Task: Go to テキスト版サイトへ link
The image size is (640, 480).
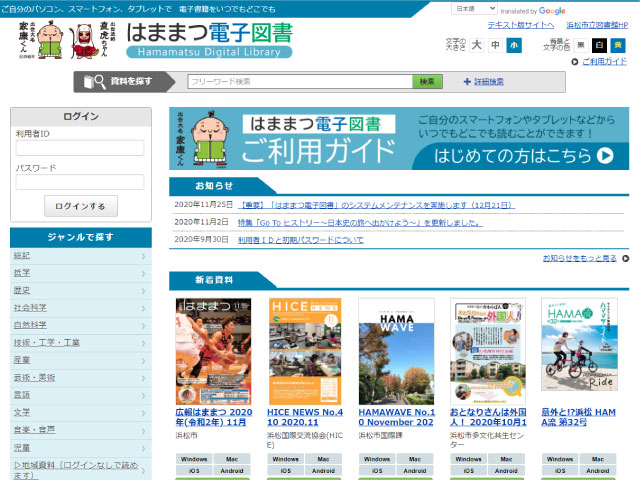Action: pos(521,25)
